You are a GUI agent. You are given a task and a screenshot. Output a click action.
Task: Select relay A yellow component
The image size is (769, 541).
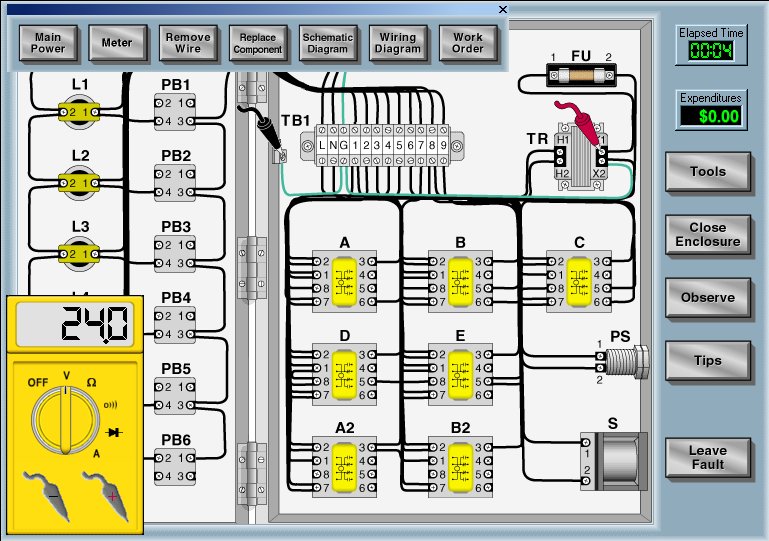[345, 280]
